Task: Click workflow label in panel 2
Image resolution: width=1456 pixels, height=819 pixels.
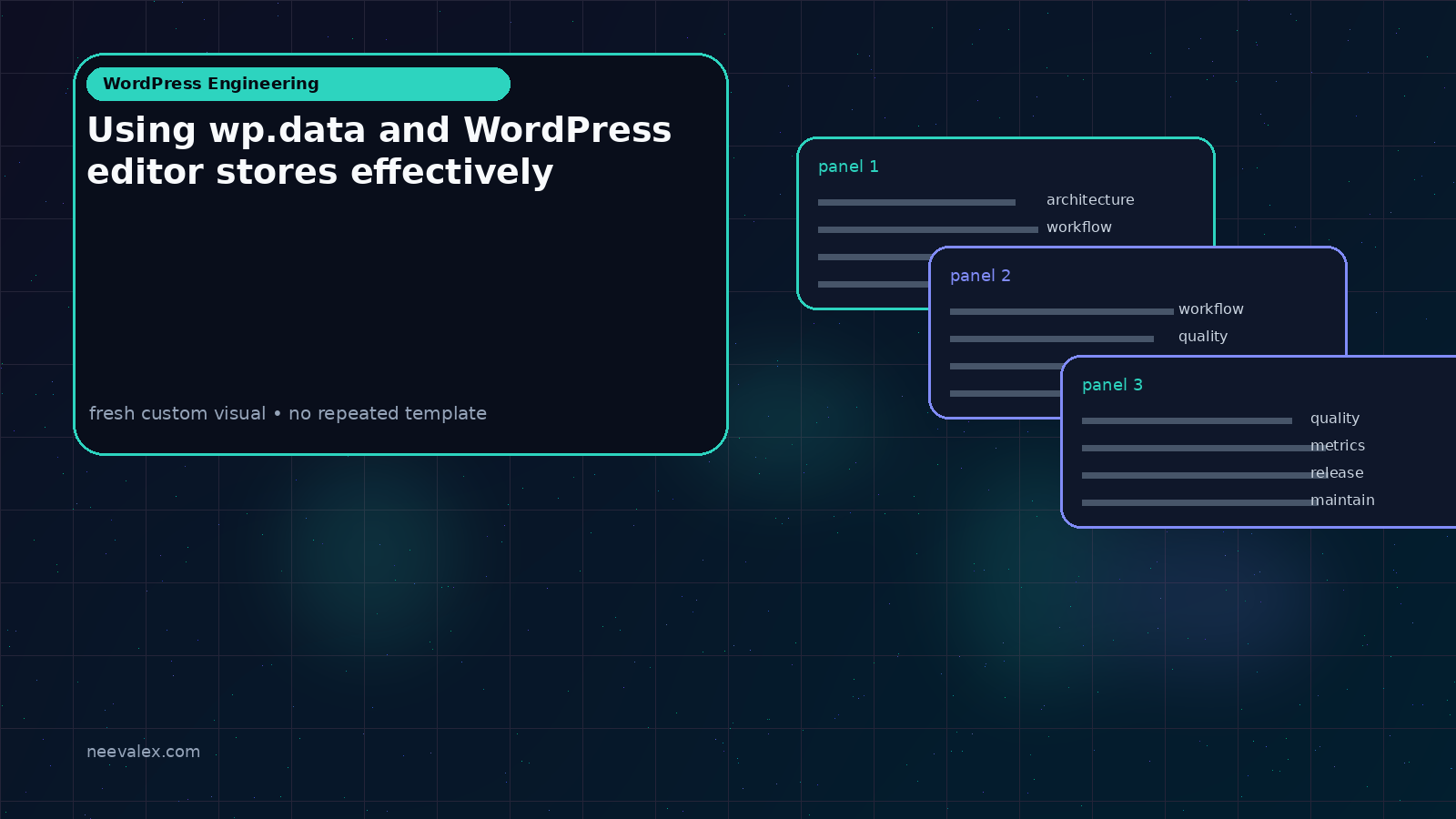Action: coord(1211,308)
